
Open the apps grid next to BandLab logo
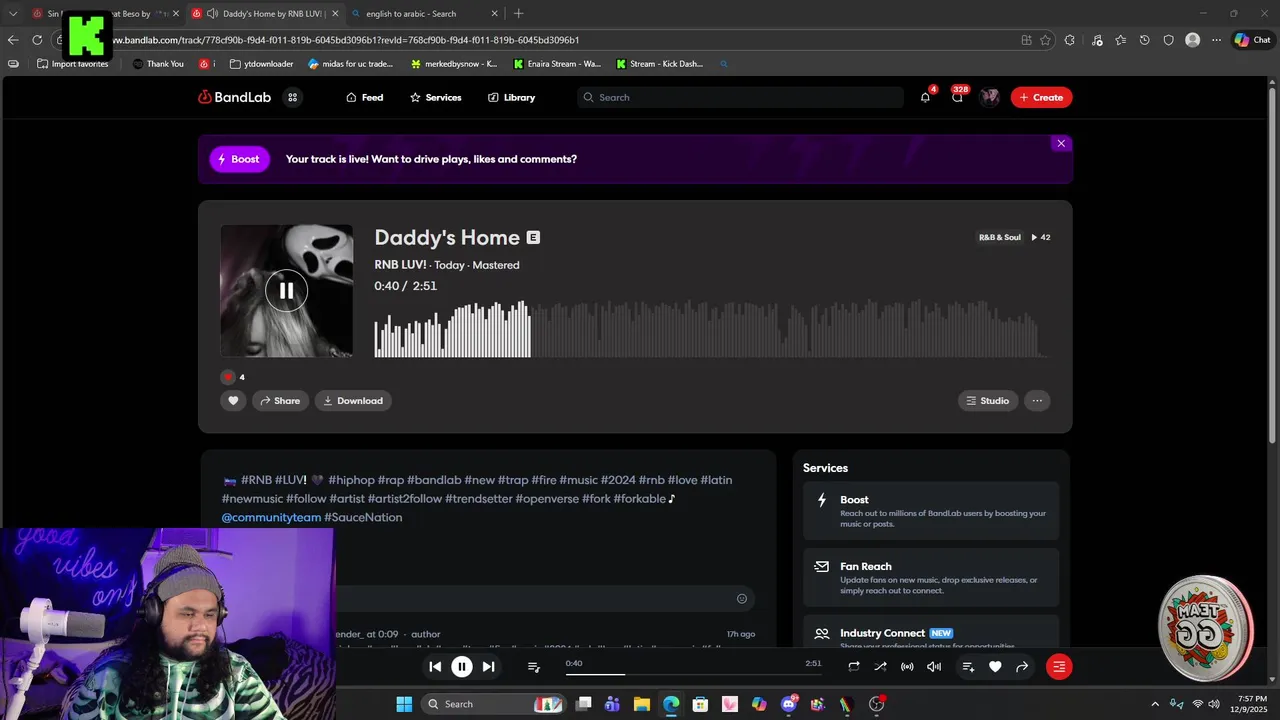(292, 97)
